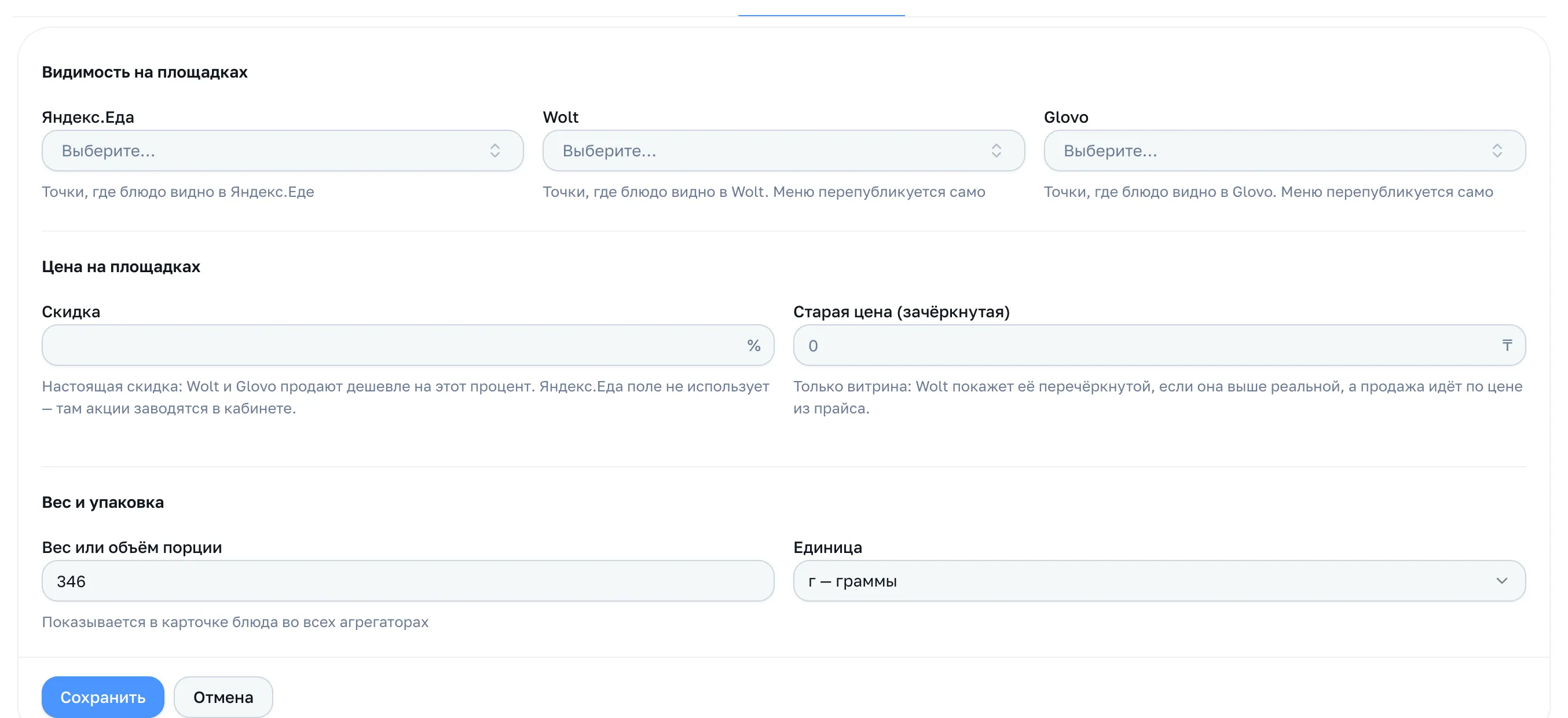Click the hint starting Настоящая скидка
This screenshot has height=718, width=1568.
point(406,397)
